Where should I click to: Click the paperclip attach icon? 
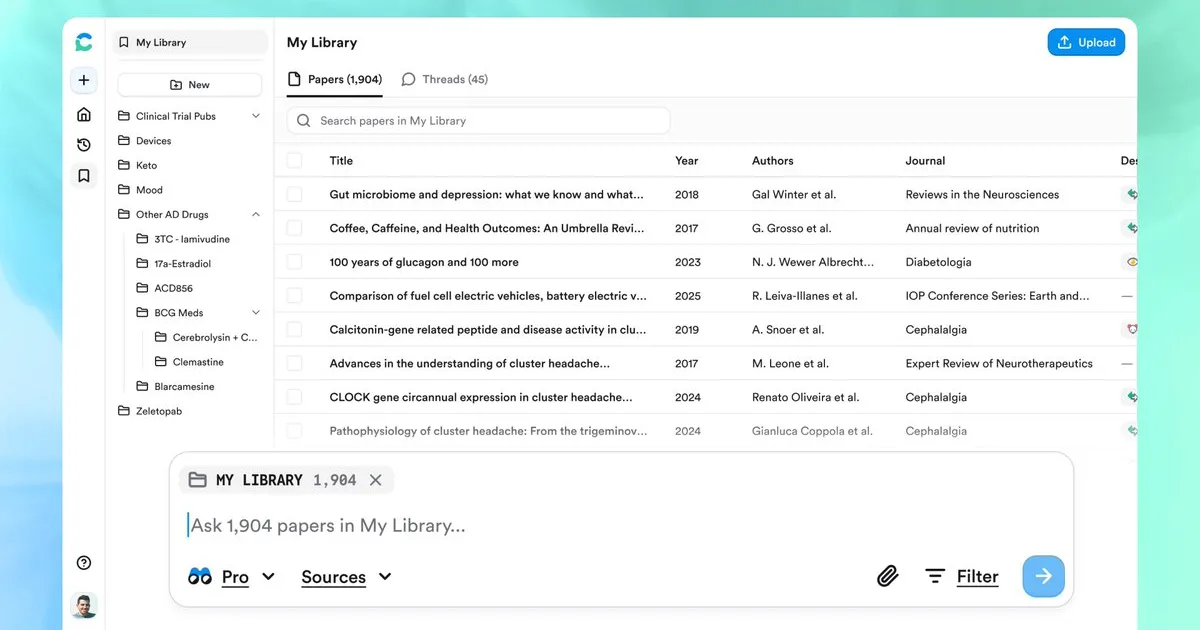tap(887, 576)
